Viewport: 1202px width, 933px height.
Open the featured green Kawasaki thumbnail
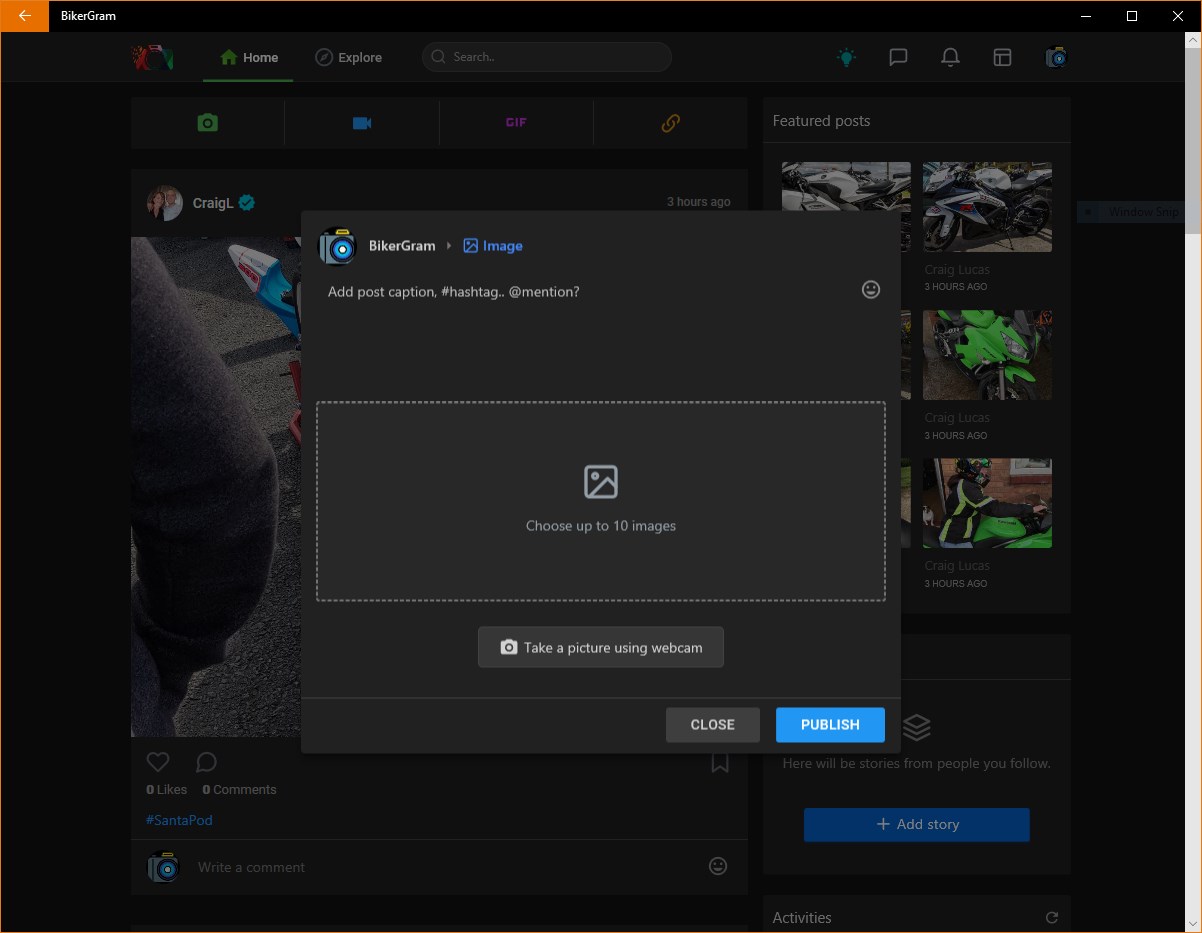(x=987, y=354)
